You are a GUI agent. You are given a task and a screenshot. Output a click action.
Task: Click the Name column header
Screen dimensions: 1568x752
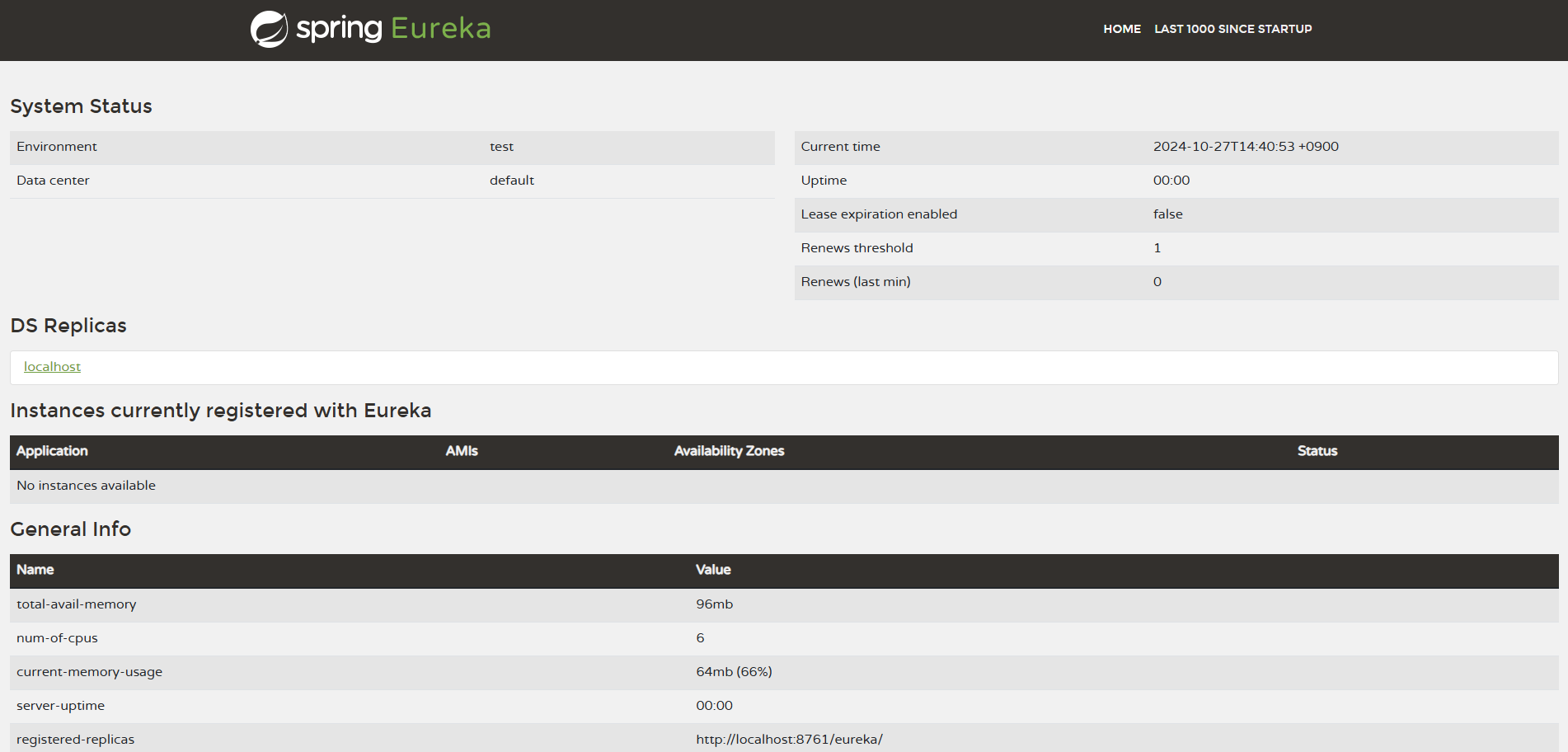[35, 570]
